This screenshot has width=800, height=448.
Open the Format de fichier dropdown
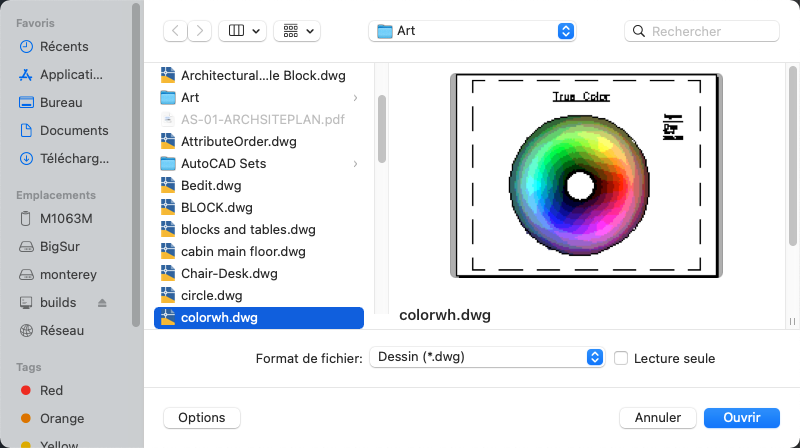(x=487, y=357)
